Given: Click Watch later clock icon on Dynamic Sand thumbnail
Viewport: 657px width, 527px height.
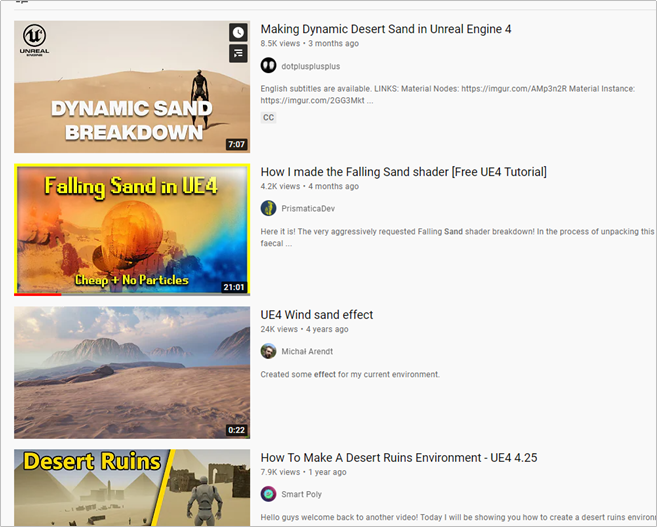Looking at the screenshot, I should (238, 32).
